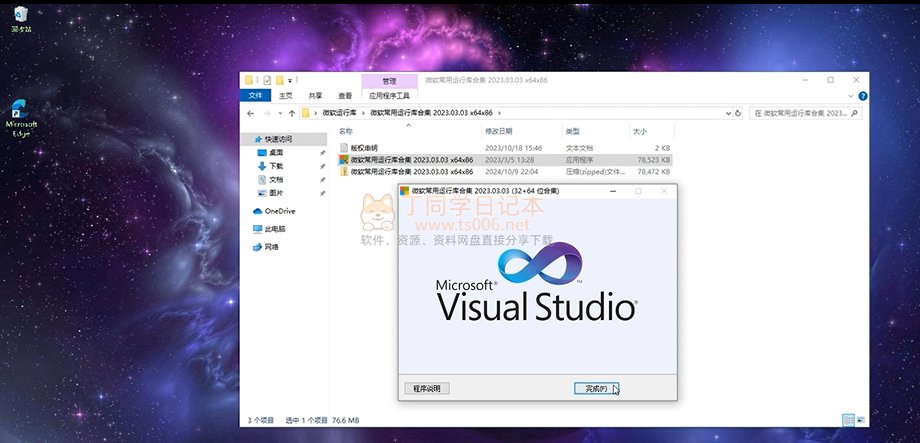Image resolution: width=920 pixels, height=443 pixels.
Task: Refresh the current folder
Action: (738, 113)
